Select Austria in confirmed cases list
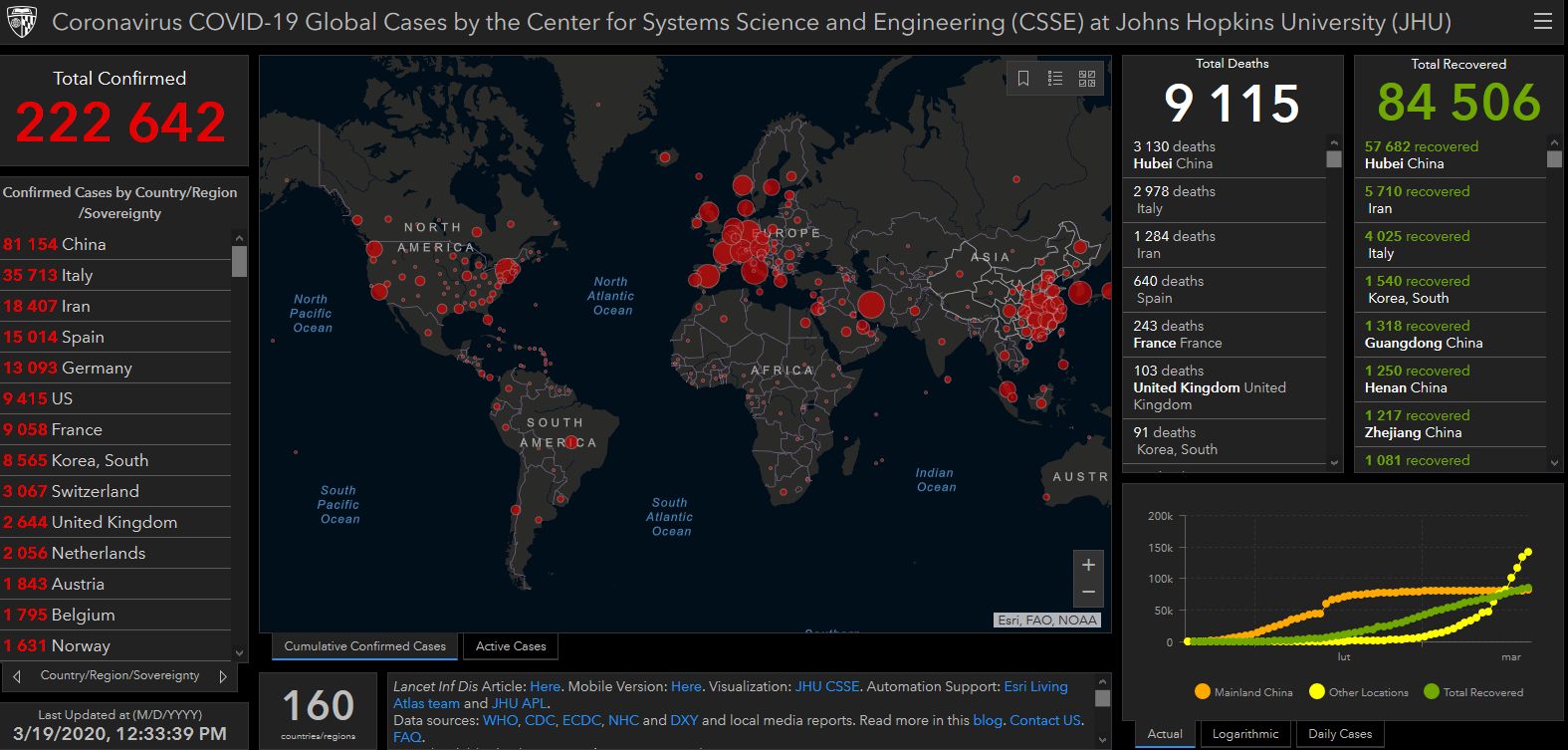The width and height of the screenshot is (1568, 750). (115, 584)
